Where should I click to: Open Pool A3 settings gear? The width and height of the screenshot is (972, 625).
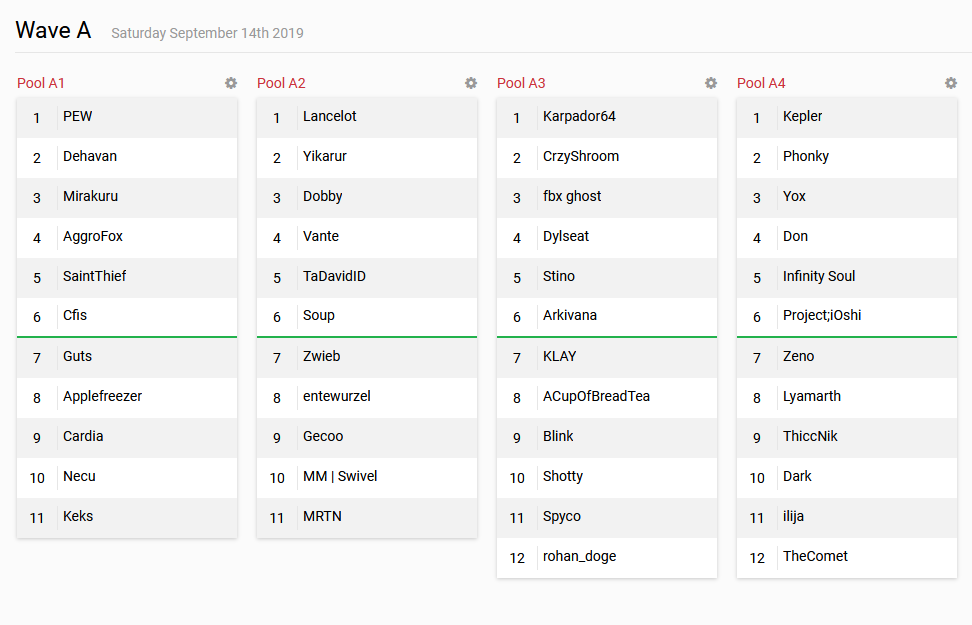click(x=710, y=83)
